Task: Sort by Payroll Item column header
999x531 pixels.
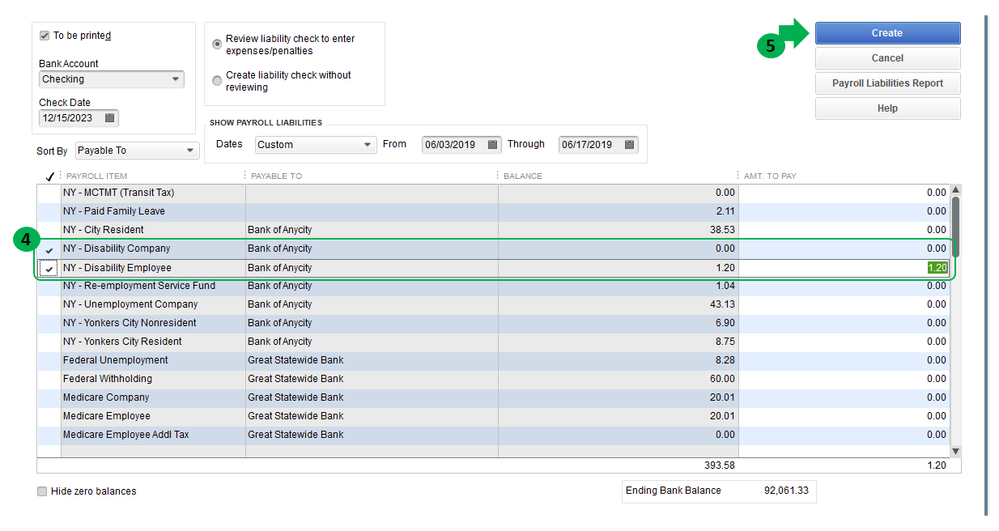Action: point(97,176)
